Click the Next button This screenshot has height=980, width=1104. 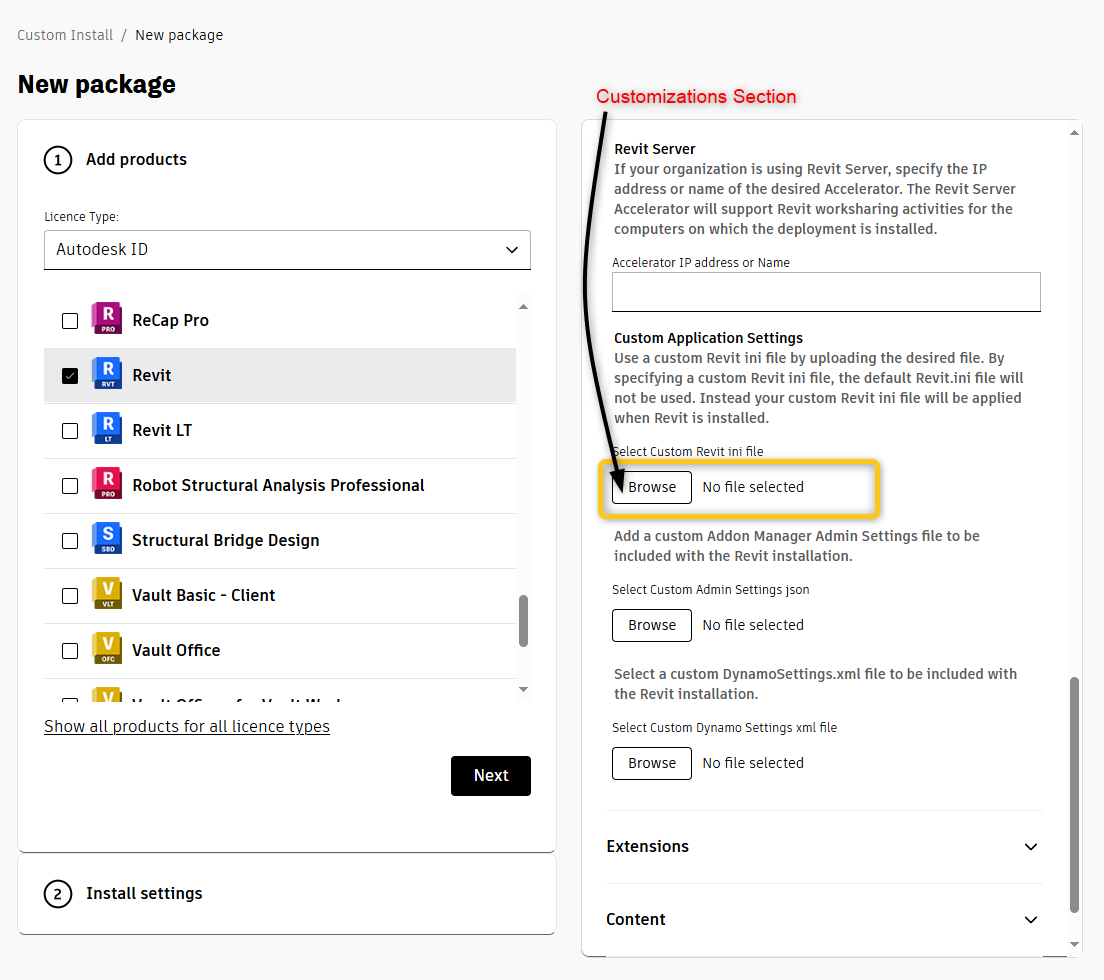(490, 775)
